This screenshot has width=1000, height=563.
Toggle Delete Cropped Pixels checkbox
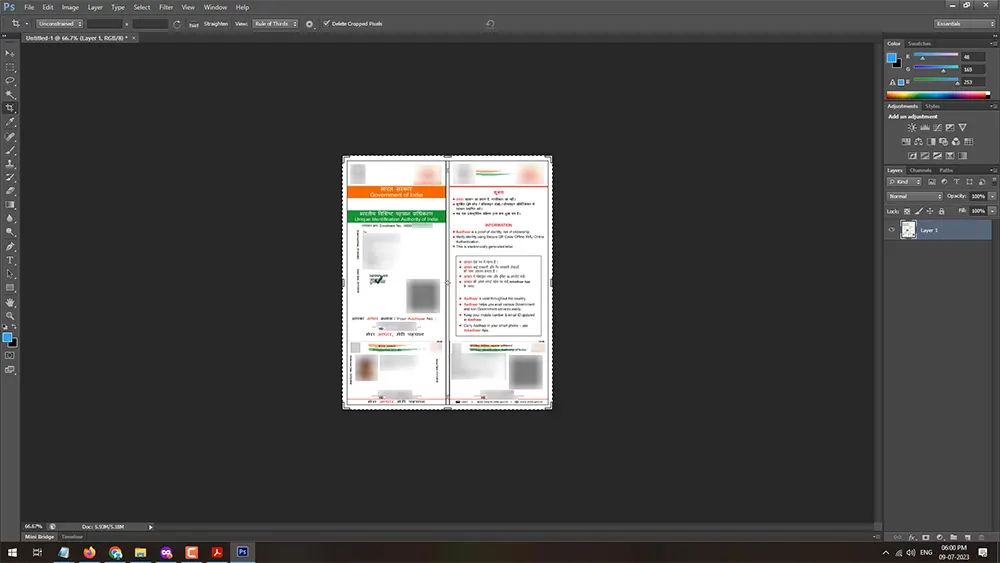327,24
